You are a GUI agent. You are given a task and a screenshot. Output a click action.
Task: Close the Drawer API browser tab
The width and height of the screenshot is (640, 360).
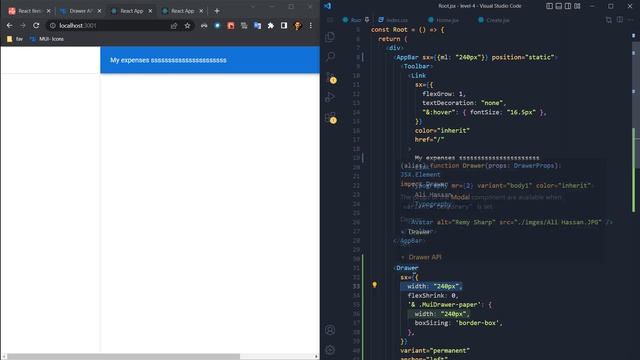click(x=99, y=11)
